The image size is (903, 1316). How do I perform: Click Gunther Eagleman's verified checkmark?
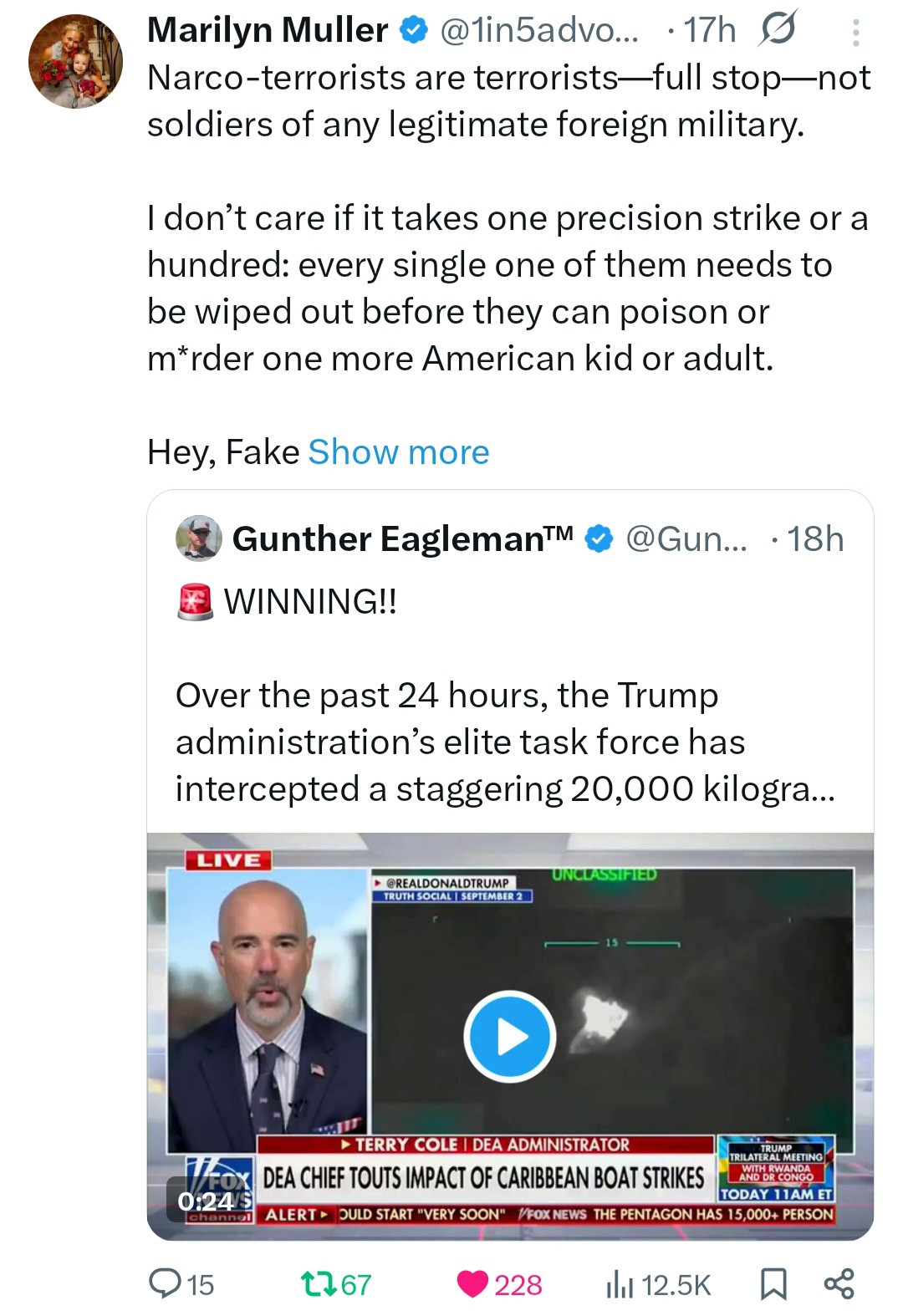click(598, 539)
